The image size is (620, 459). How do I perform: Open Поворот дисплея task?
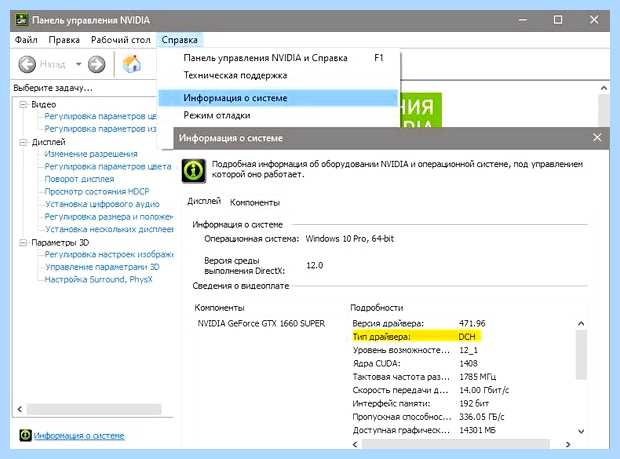79,179
